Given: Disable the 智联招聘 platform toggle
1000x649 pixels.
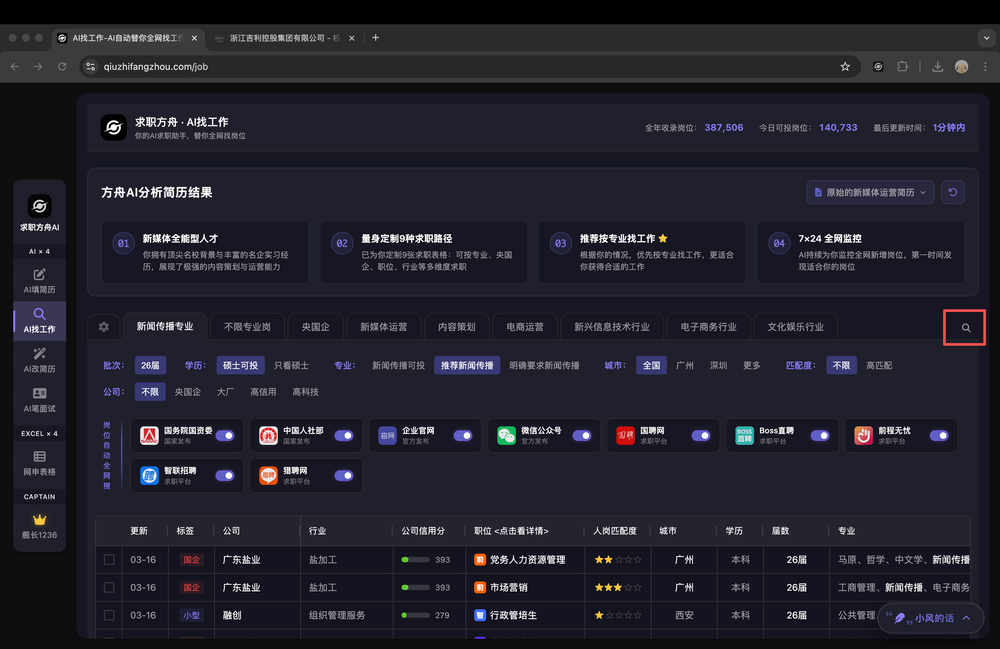Looking at the screenshot, I should point(225,476).
